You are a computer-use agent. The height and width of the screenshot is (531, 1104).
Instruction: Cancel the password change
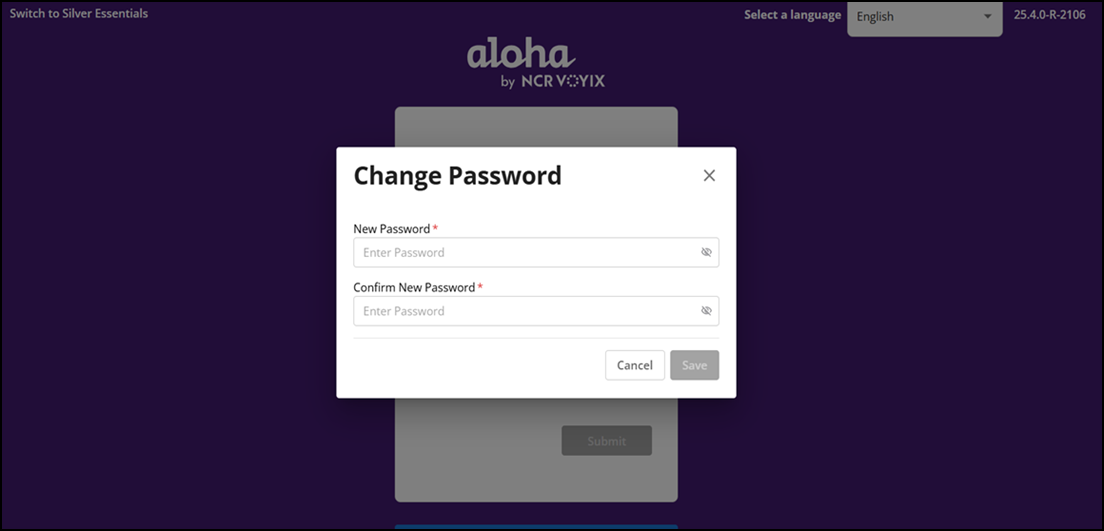(x=634, y=365)
